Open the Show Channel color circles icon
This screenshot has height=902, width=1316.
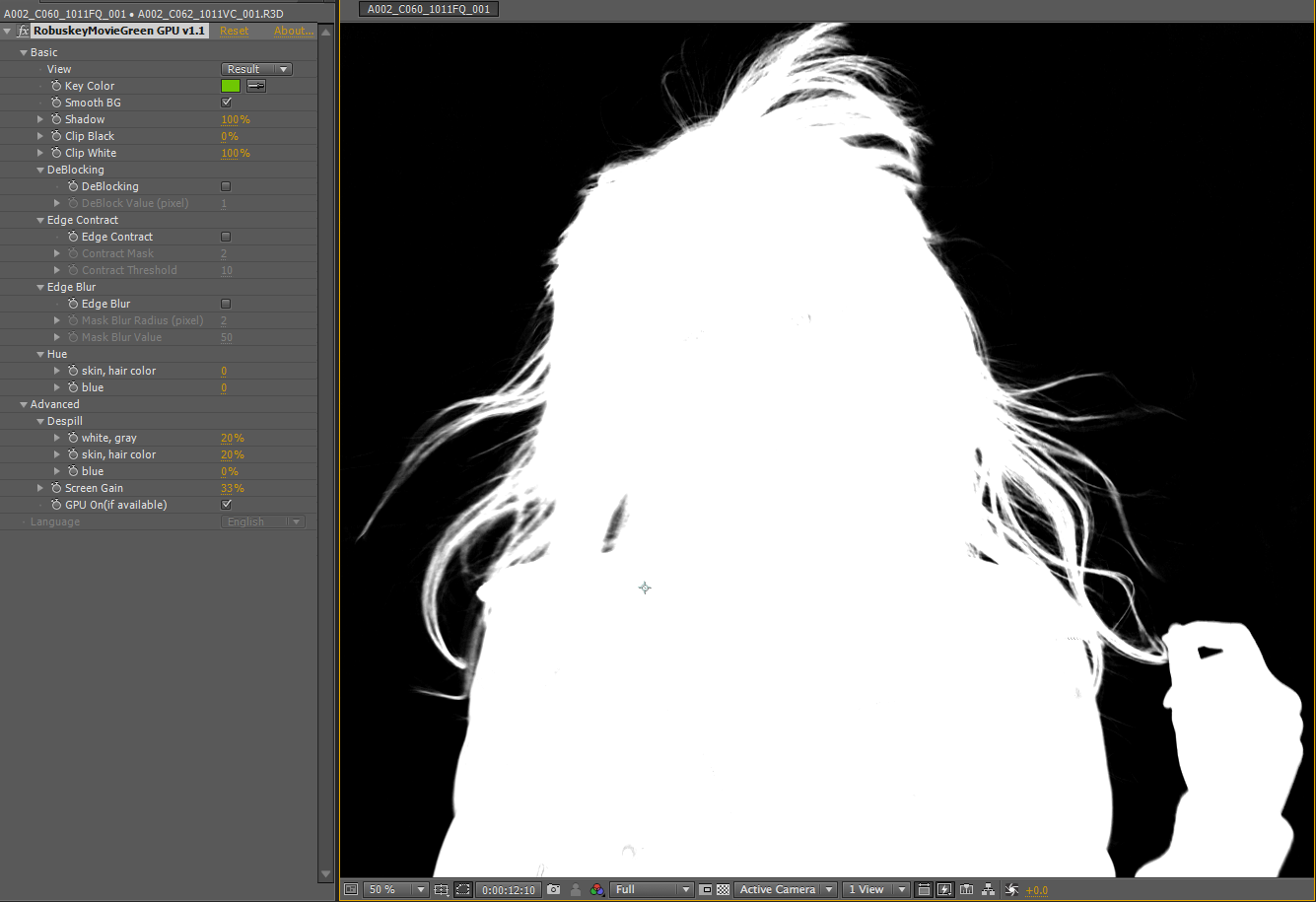pyautogui.click(x=597, y=889)
